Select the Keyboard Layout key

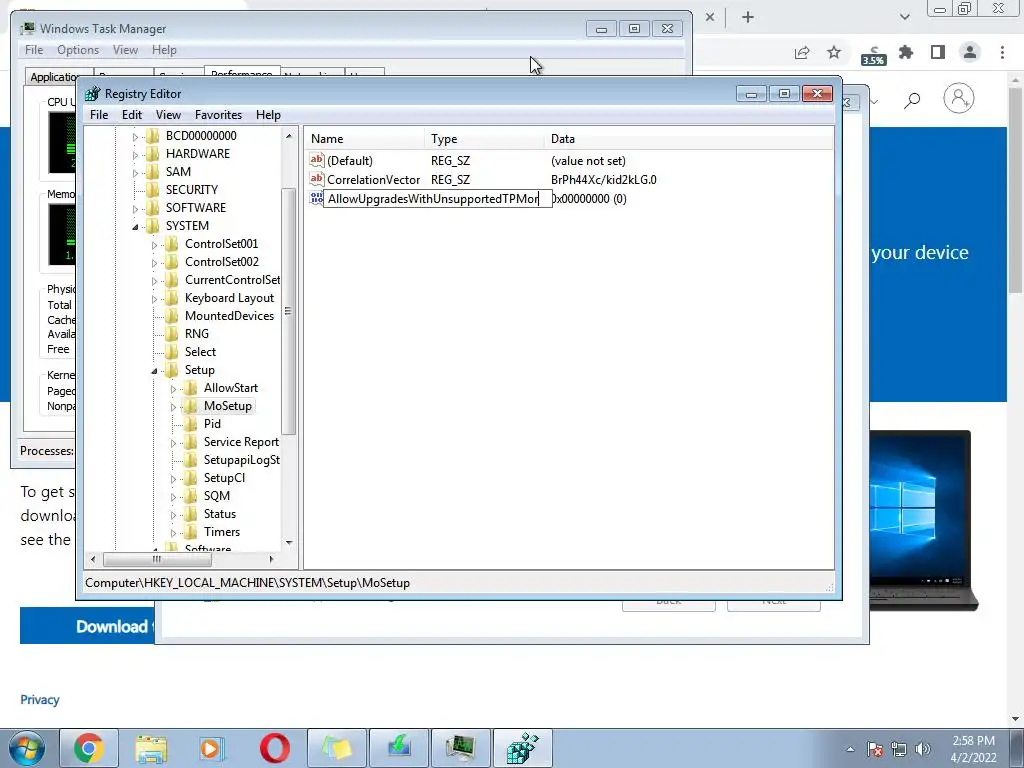pos(229,298)
